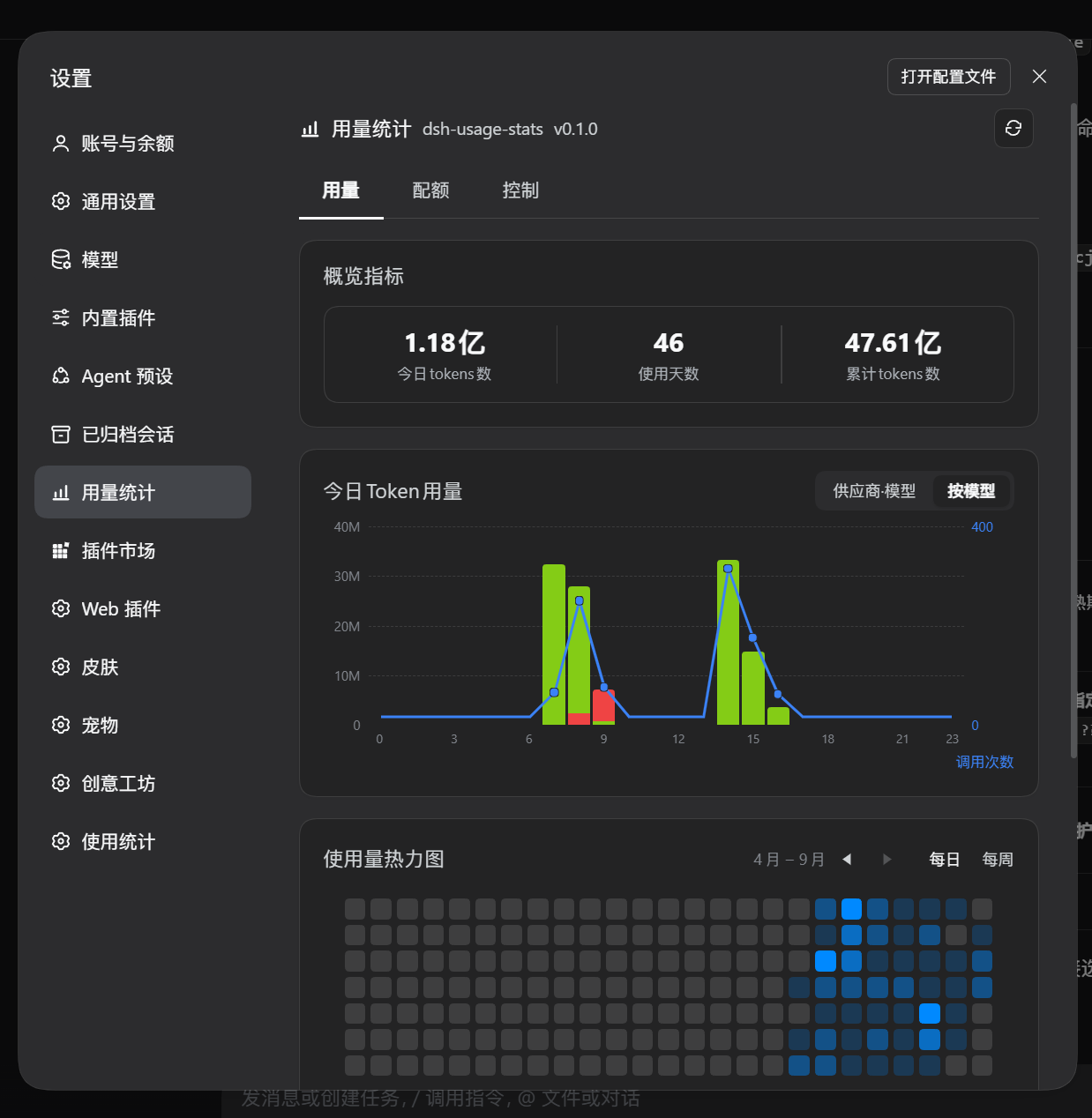Click the Web 插件 gear icon

pyautogui.click(x=61, y=609)
